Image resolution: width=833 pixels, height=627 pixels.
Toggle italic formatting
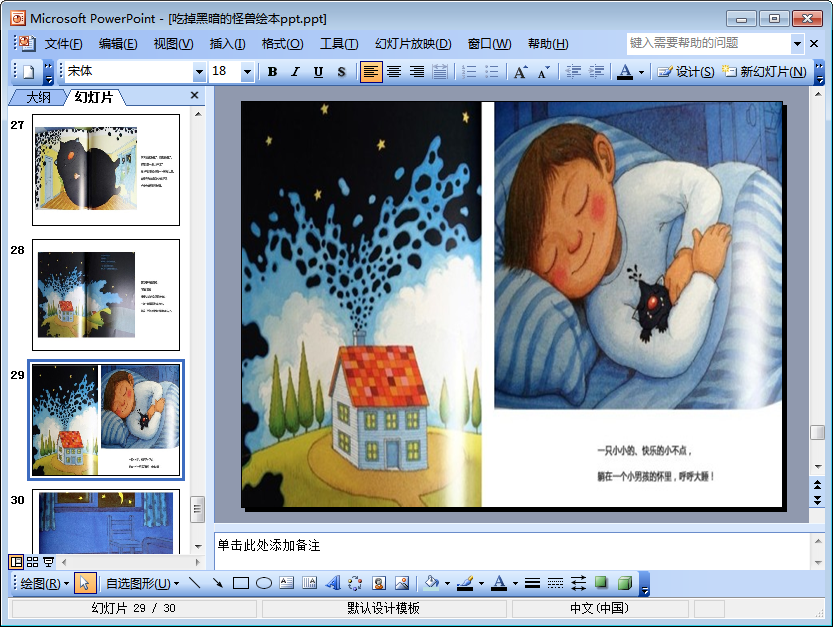[x=295, y=72]
